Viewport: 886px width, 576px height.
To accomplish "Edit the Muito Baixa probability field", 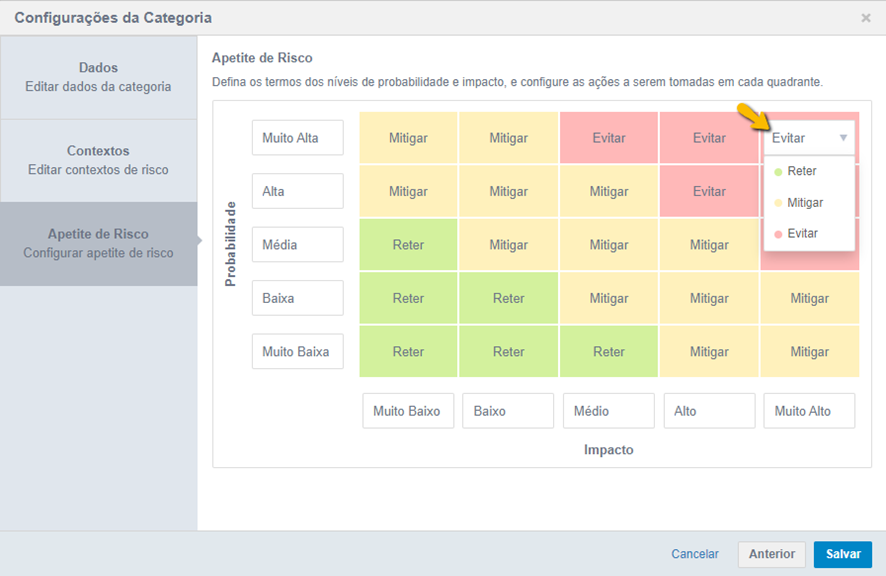I will point(298,352).
